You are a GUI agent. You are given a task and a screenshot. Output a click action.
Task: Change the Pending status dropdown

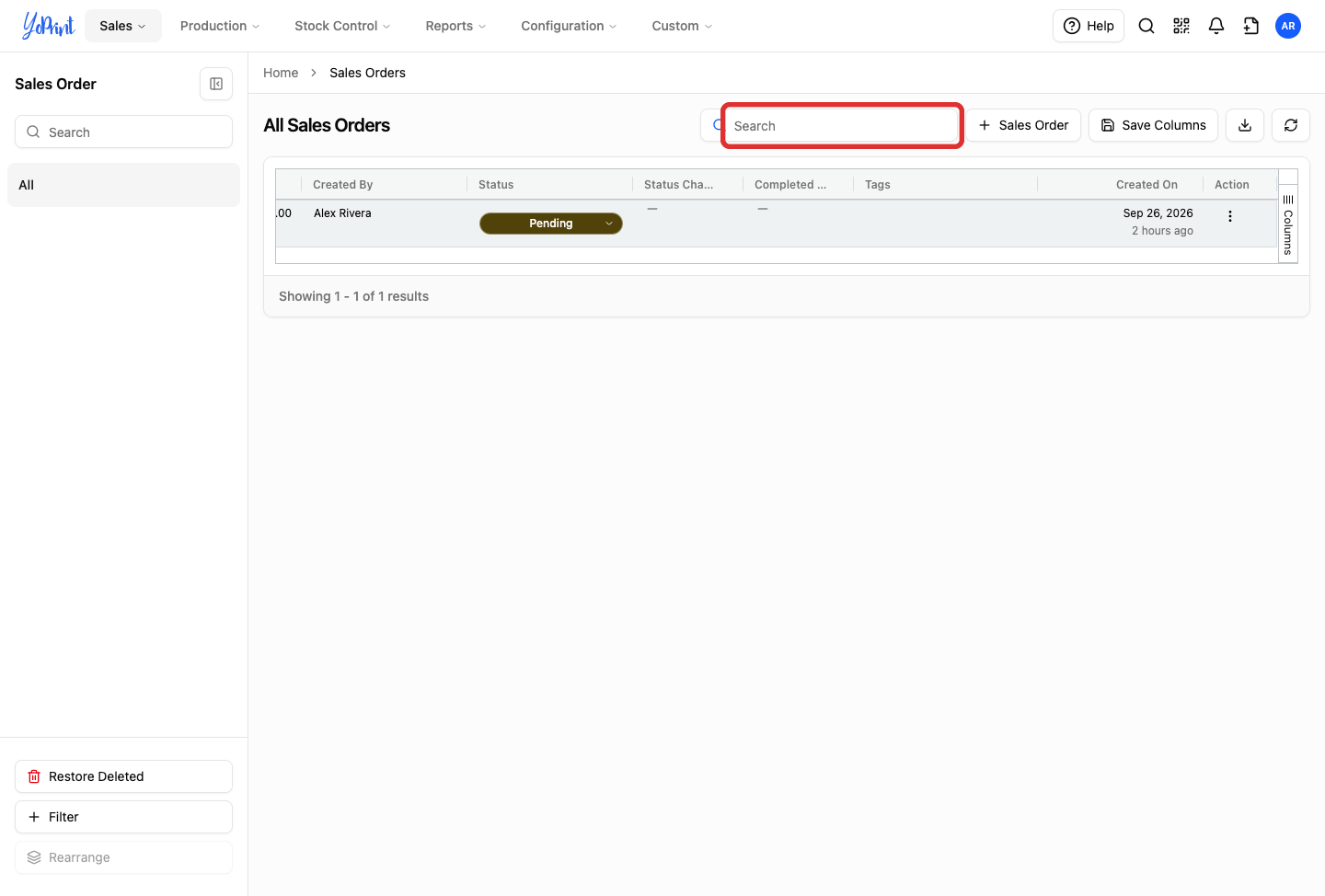point(551,224)
